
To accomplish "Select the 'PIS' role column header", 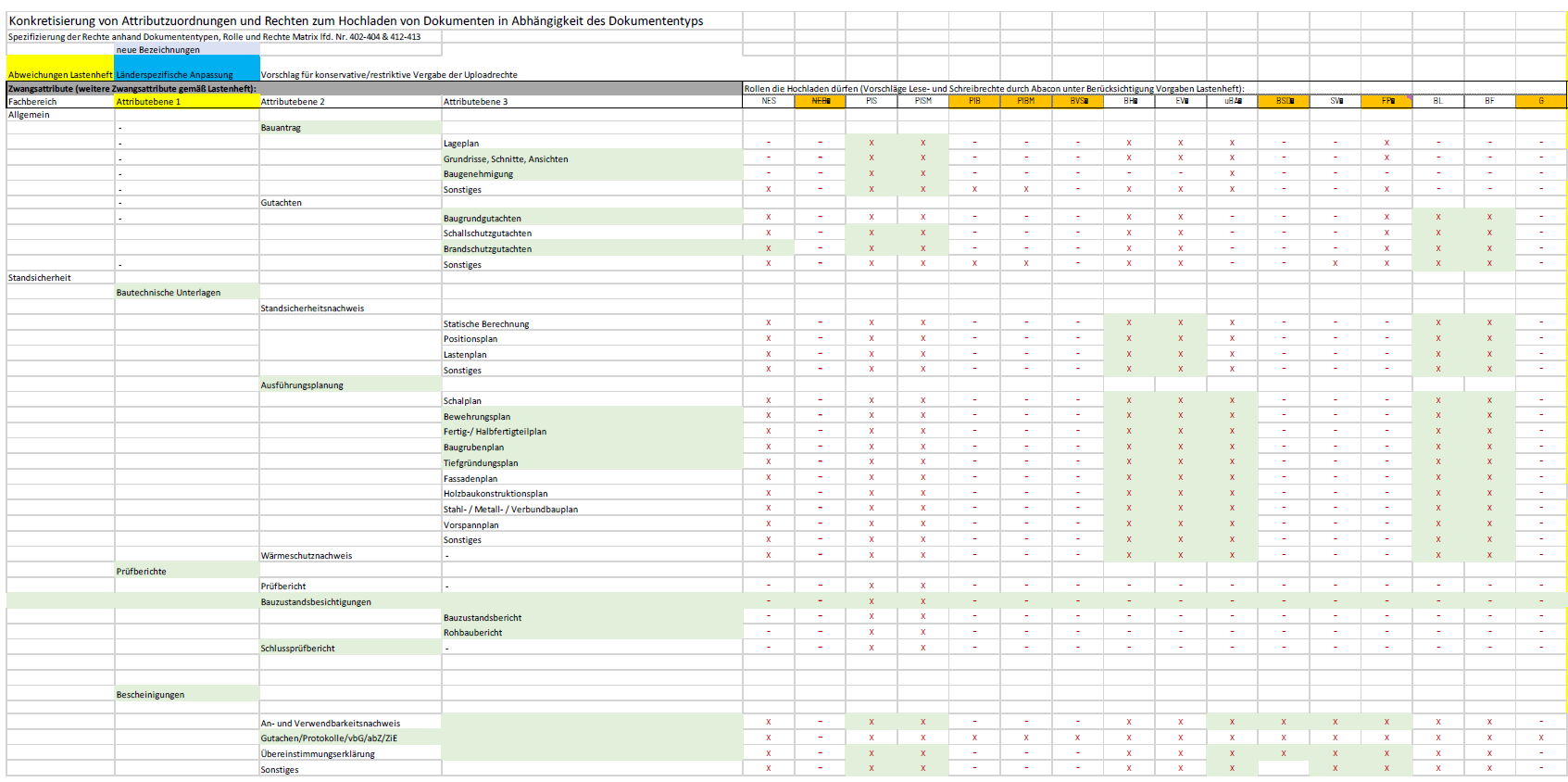I will point(872,101).
